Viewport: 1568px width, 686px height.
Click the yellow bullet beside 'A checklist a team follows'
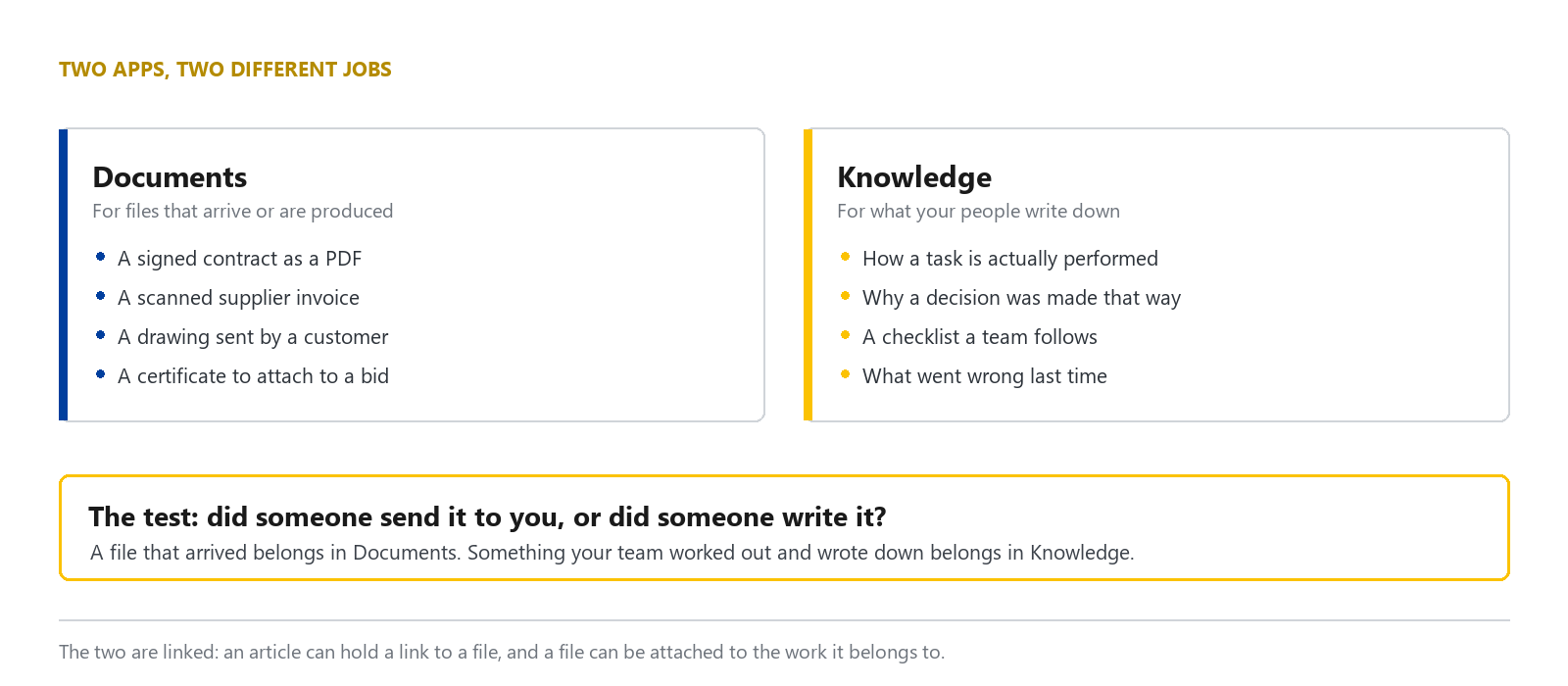pyautogui.click(x=845, y=334)
